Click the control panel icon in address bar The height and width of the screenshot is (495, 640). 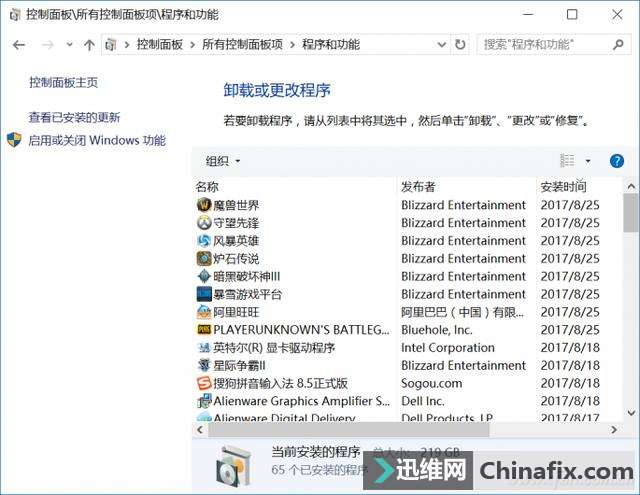click(111, 44)
